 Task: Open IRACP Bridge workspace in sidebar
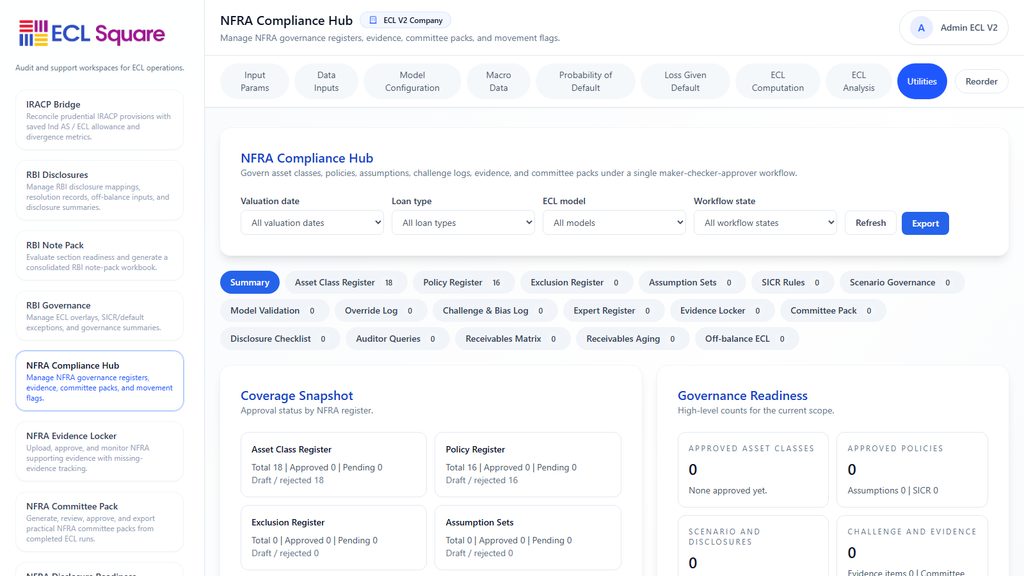99,120
